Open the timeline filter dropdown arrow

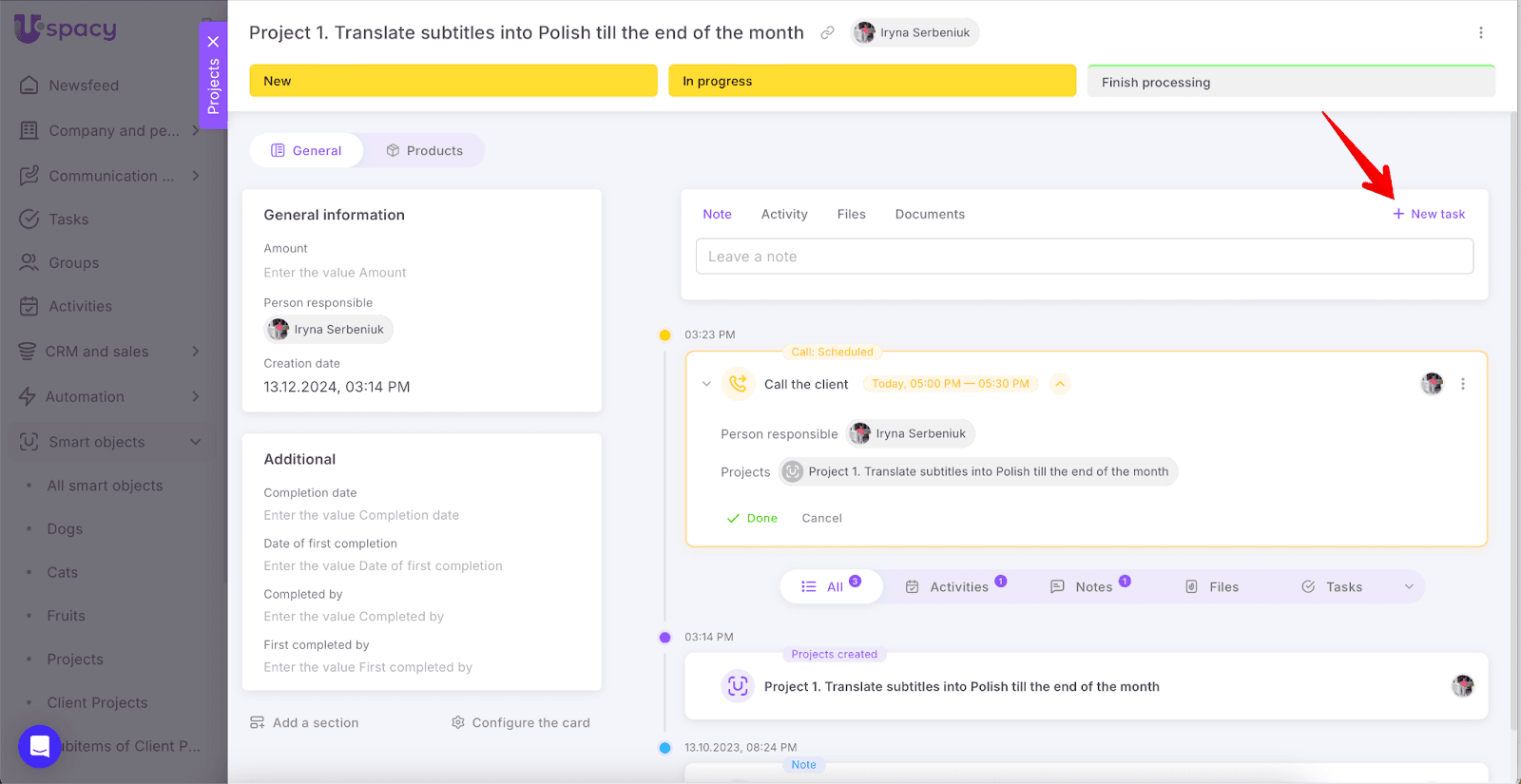pos(1409,587)
